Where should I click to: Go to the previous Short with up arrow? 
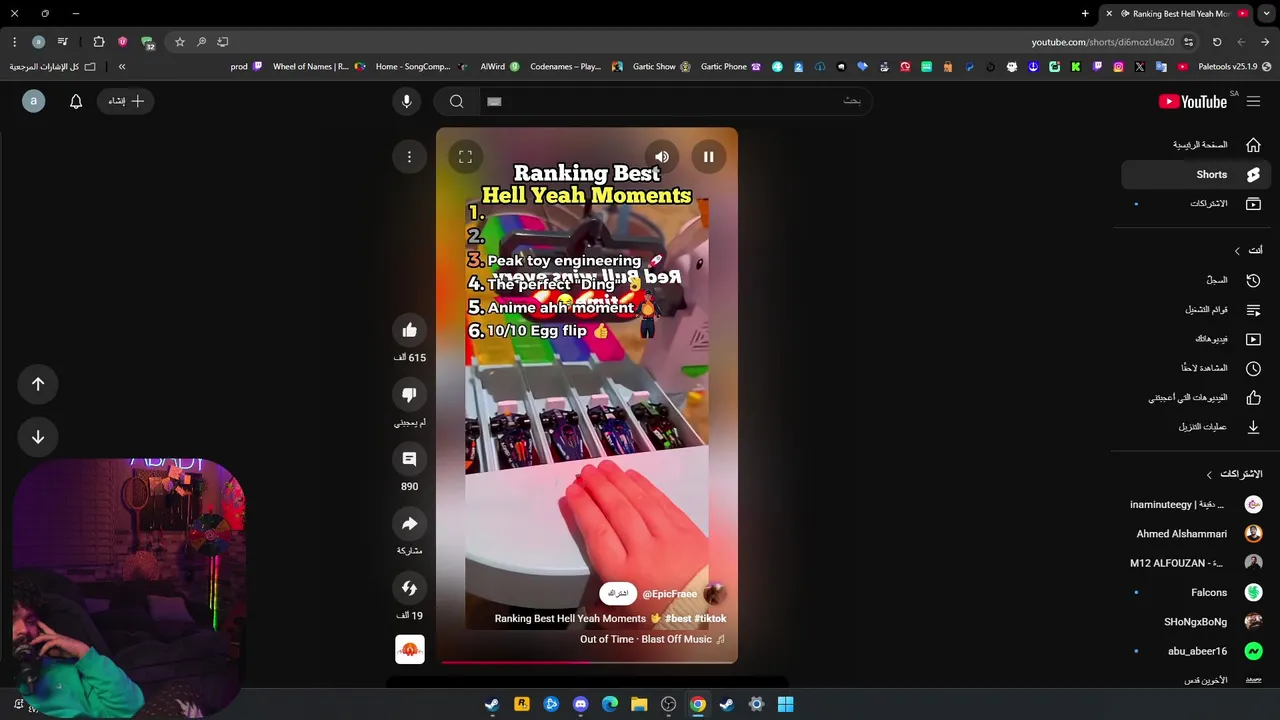click(38, 384)
